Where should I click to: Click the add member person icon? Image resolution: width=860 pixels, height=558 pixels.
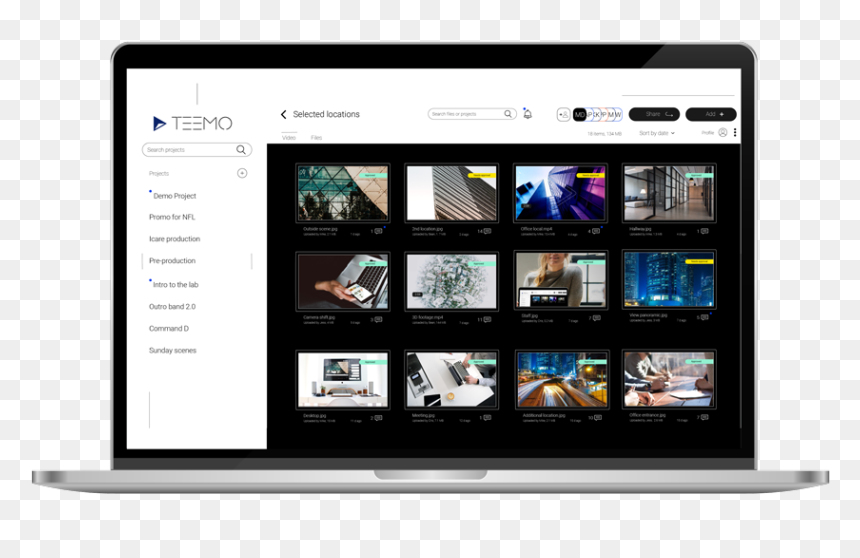[x=563, y=114]
